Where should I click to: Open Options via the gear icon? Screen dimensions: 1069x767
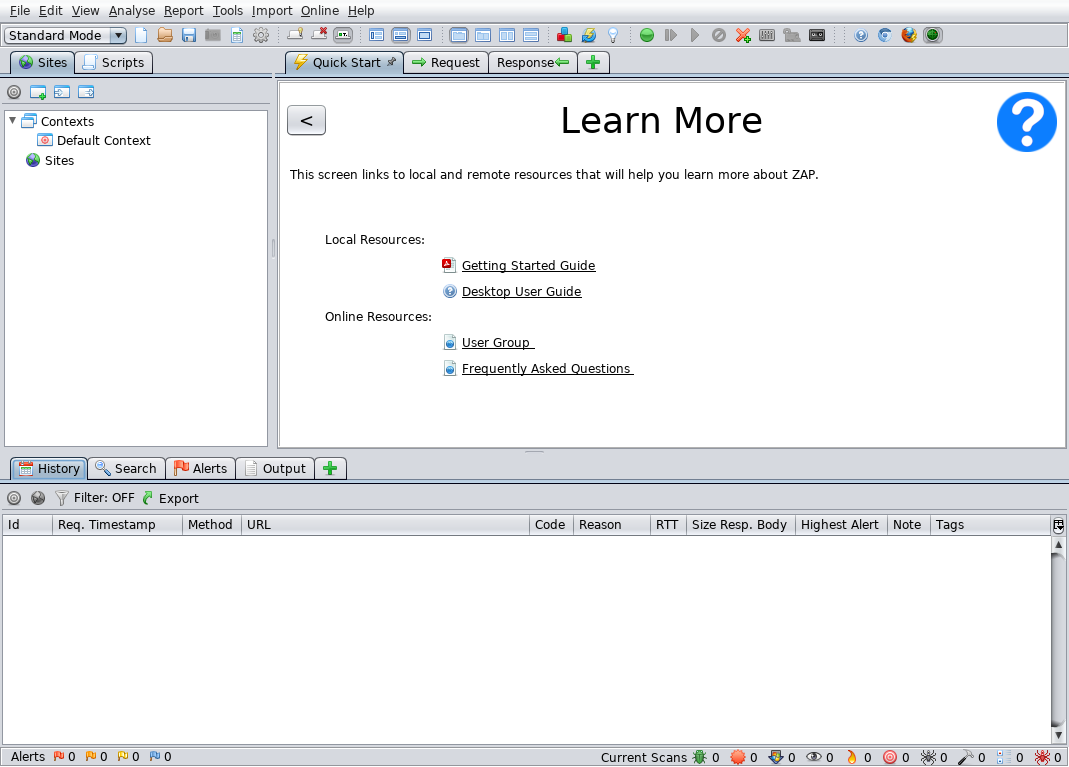[x=261, y=35]
